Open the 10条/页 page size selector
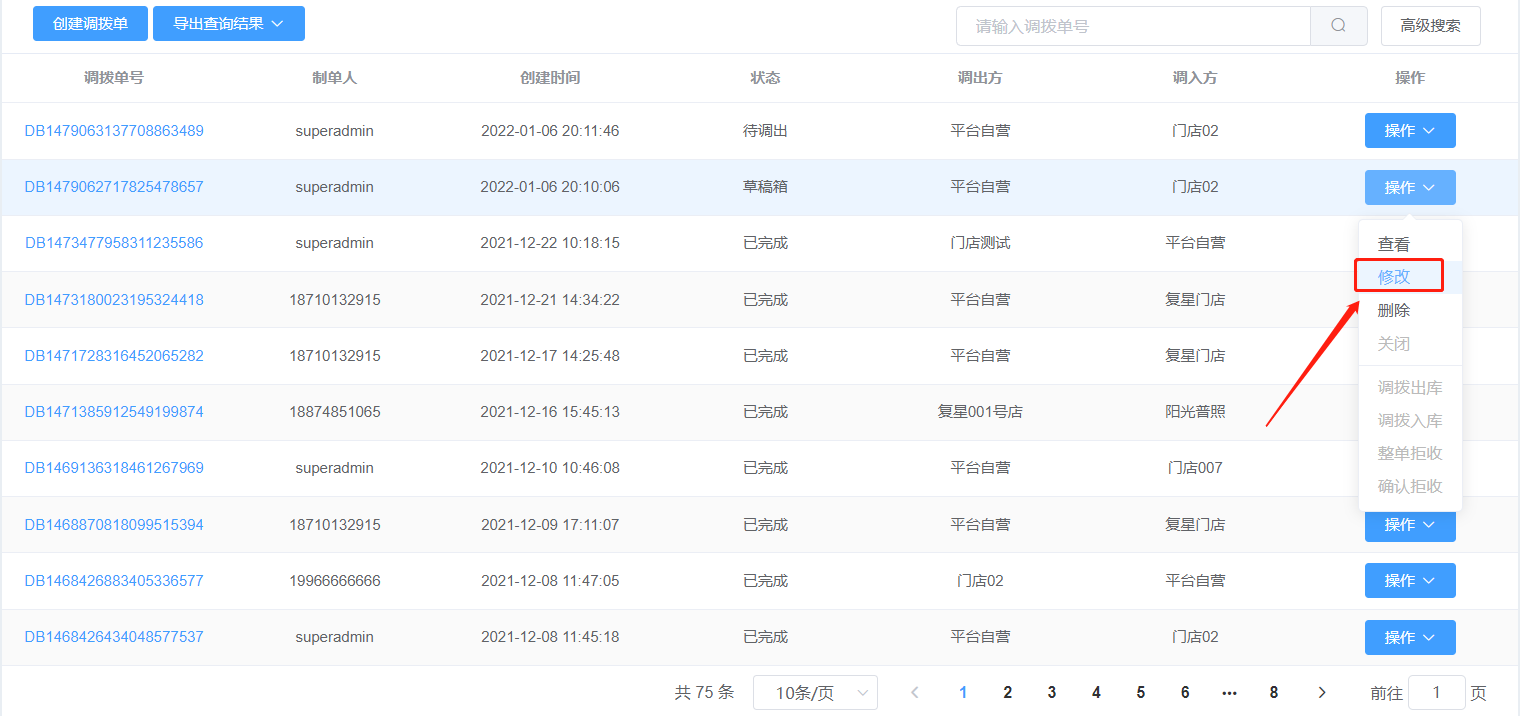 click(815, 693)
